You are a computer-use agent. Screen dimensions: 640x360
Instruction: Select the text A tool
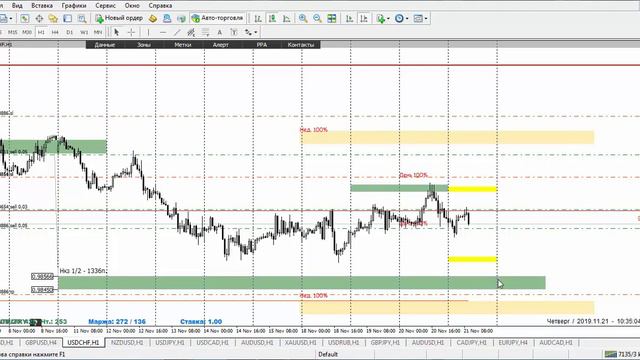(220, 32)
